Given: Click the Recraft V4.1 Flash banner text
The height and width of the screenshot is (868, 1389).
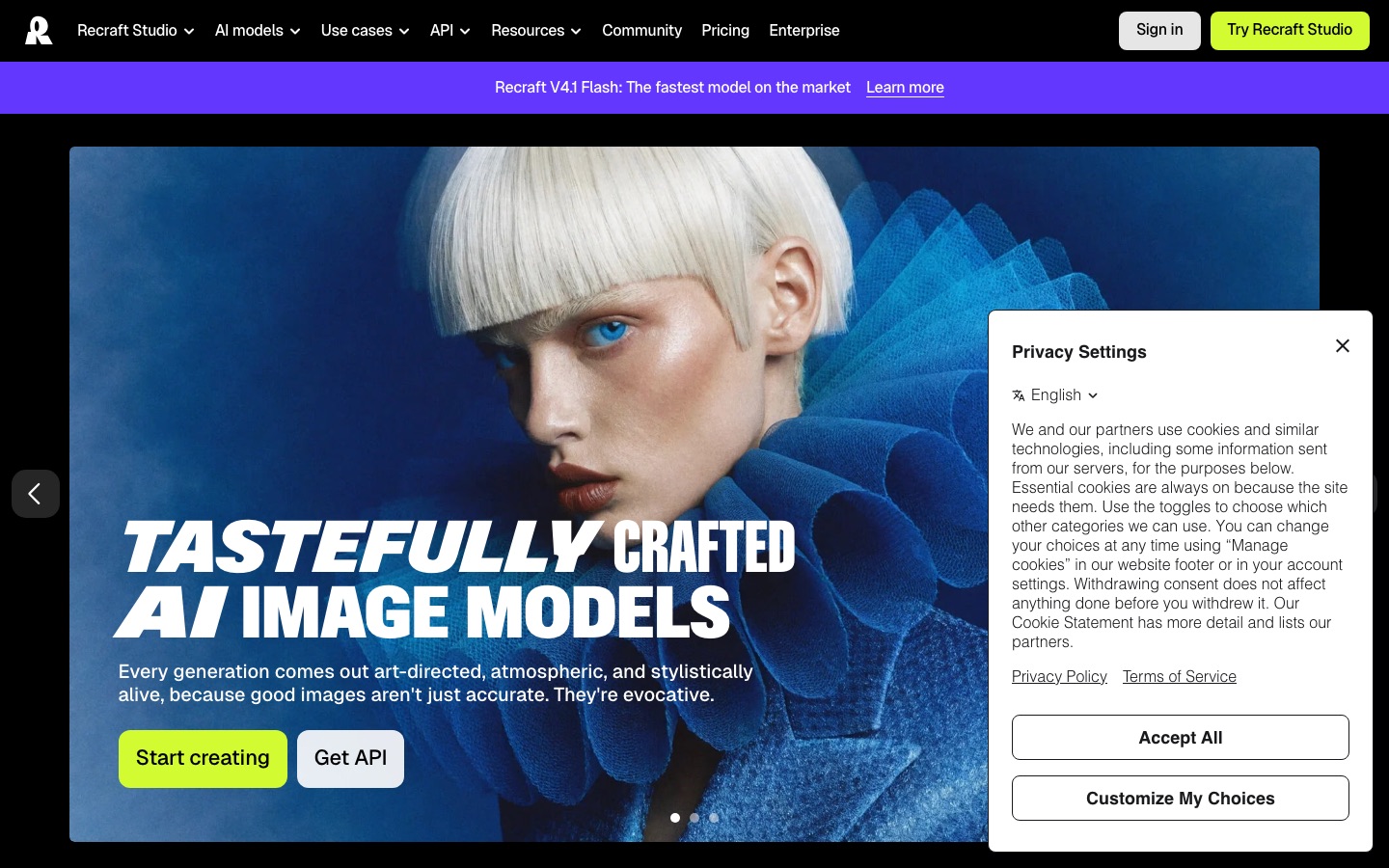Looking at the screenshot, I should pos(672,88).
